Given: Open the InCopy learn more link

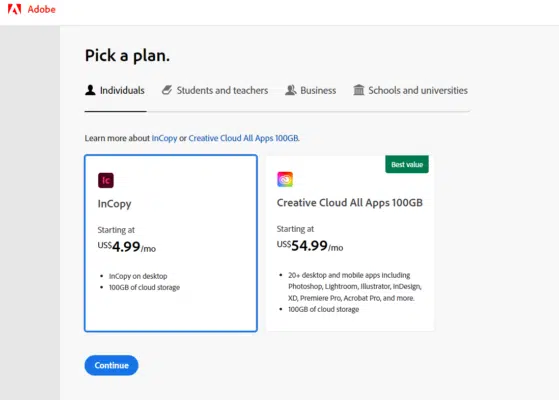Looking at the screenshot, I should (164, 138).
